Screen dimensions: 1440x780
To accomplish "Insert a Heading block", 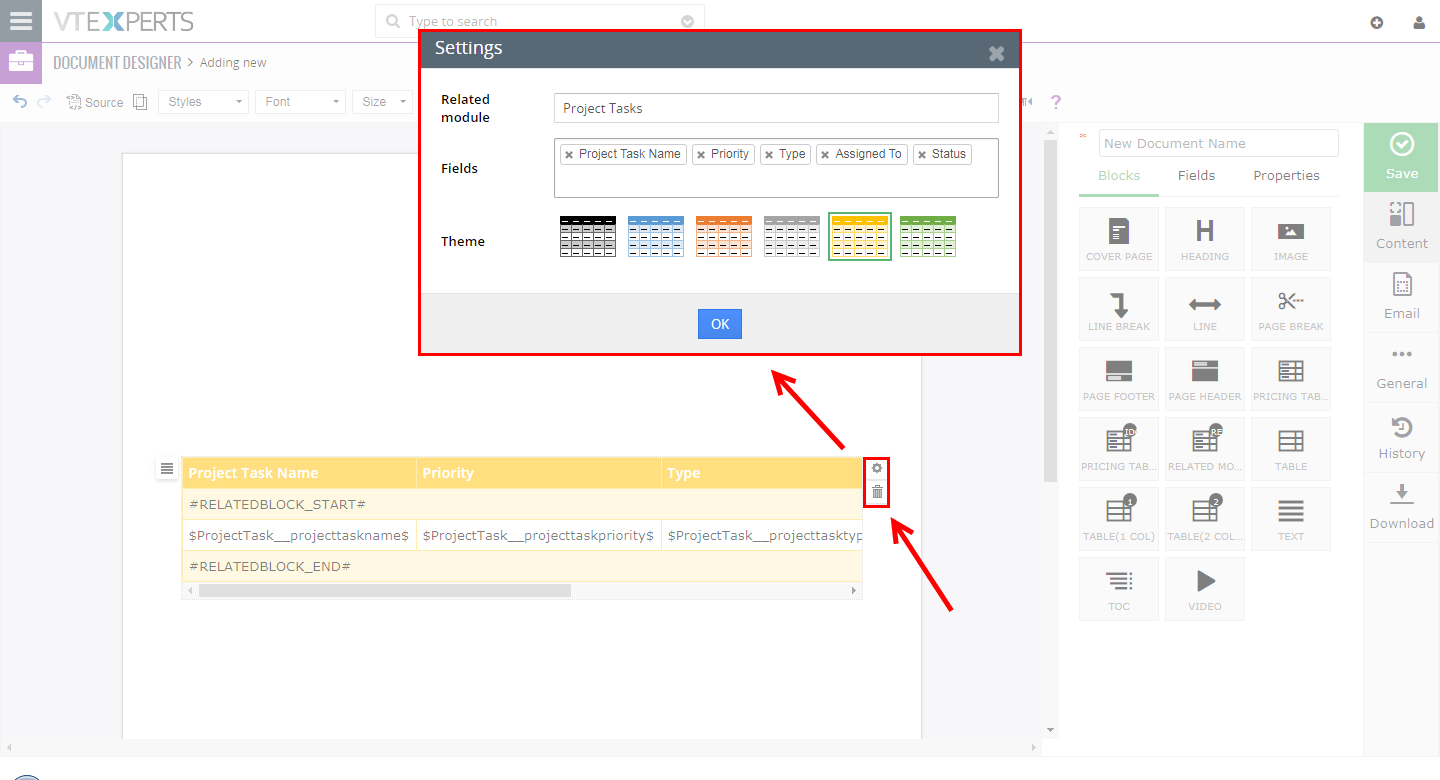I will [1204, 238].
